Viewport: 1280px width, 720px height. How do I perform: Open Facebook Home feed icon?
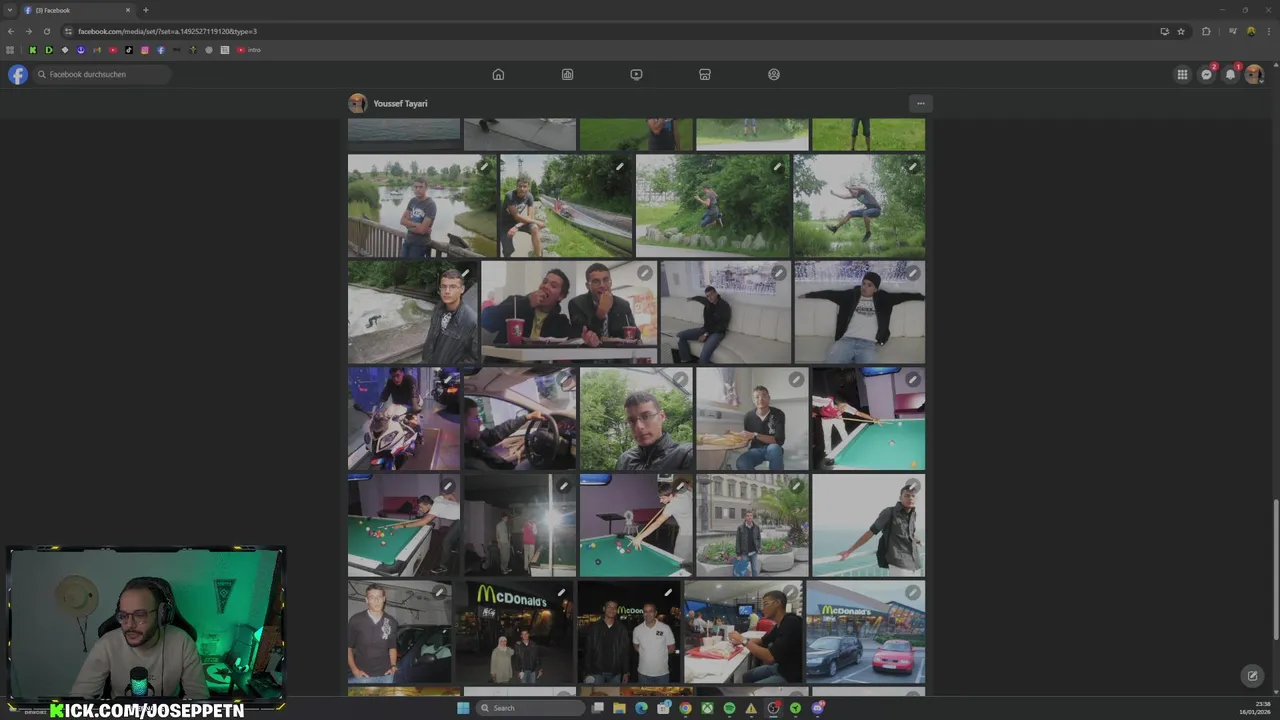(498, 74)
